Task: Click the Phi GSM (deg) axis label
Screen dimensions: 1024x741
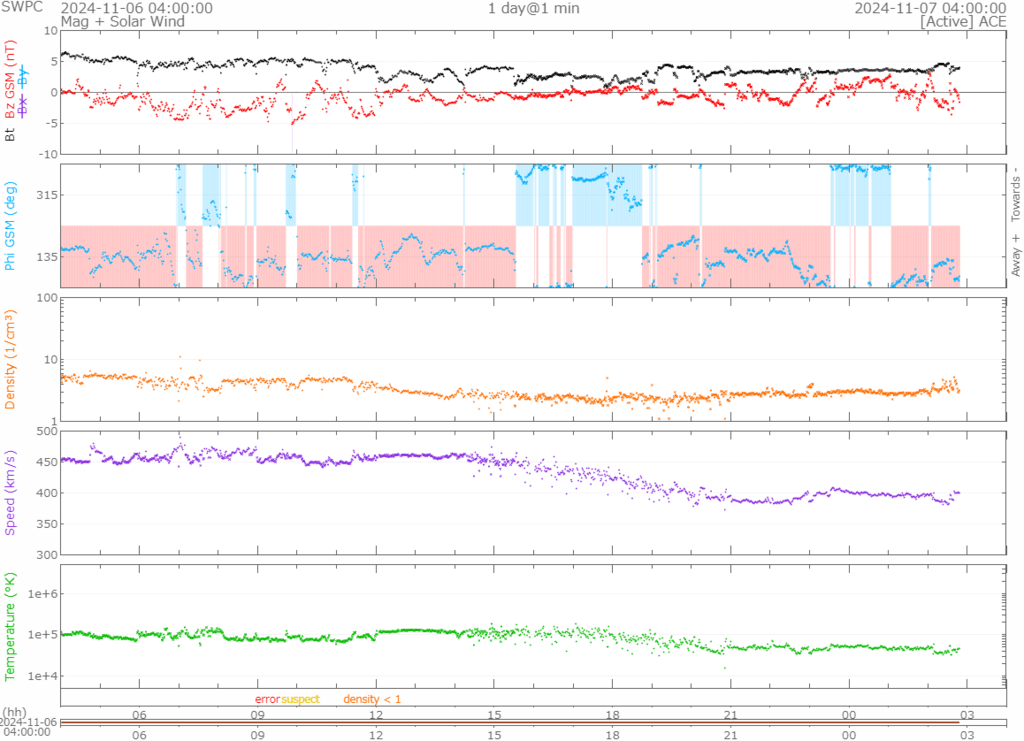Action: click(10, 226)
